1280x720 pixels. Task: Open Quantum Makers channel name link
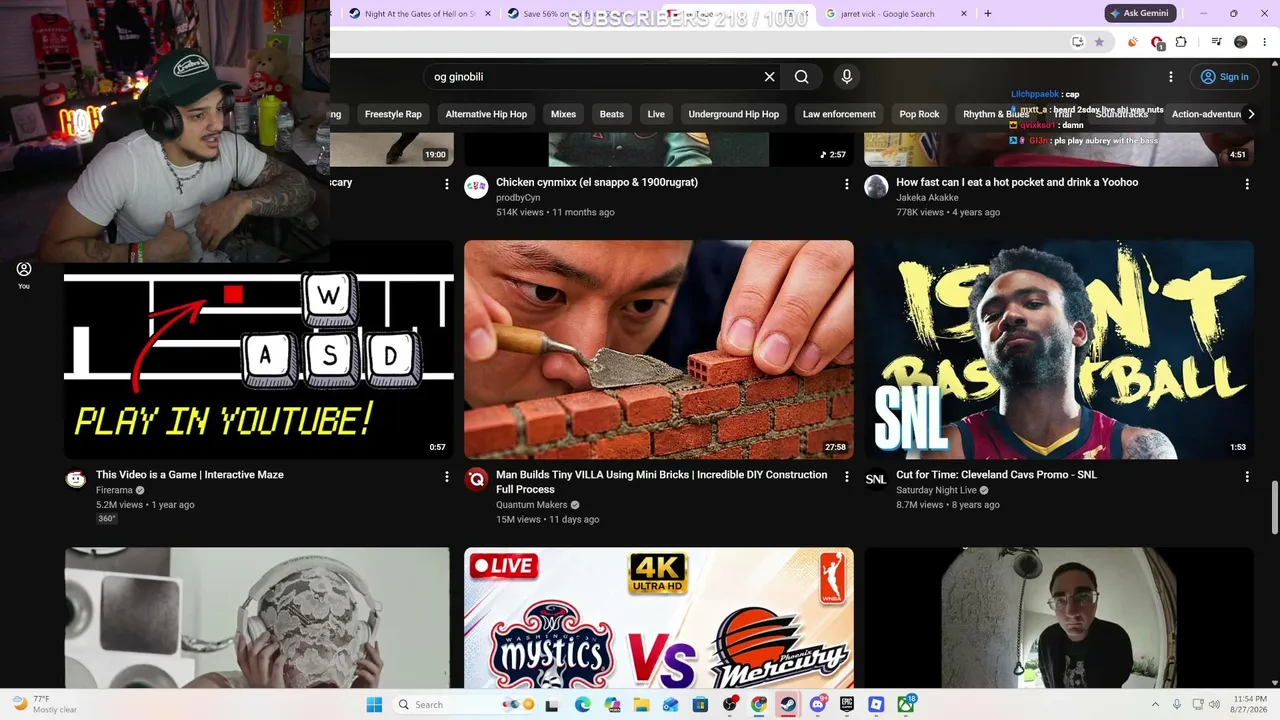(532, 505)
